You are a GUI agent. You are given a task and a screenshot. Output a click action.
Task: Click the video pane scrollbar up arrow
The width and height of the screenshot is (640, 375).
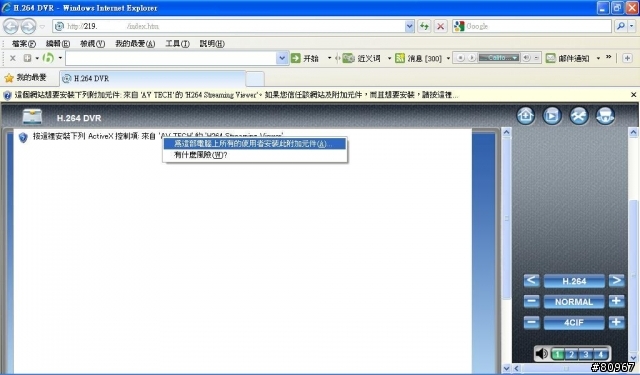coord(507,132)
